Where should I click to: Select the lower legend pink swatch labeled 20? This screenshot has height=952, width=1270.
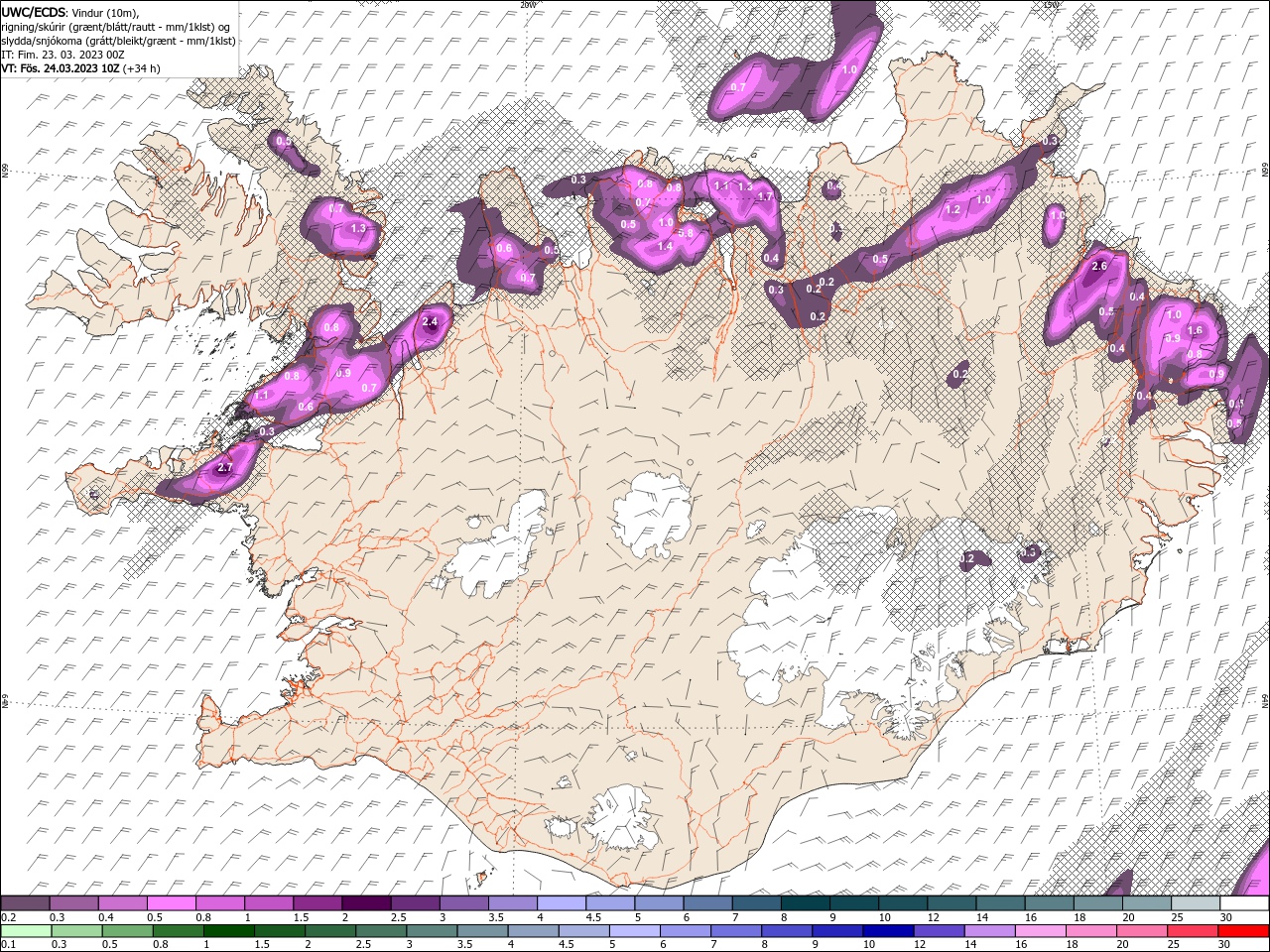1143,931
